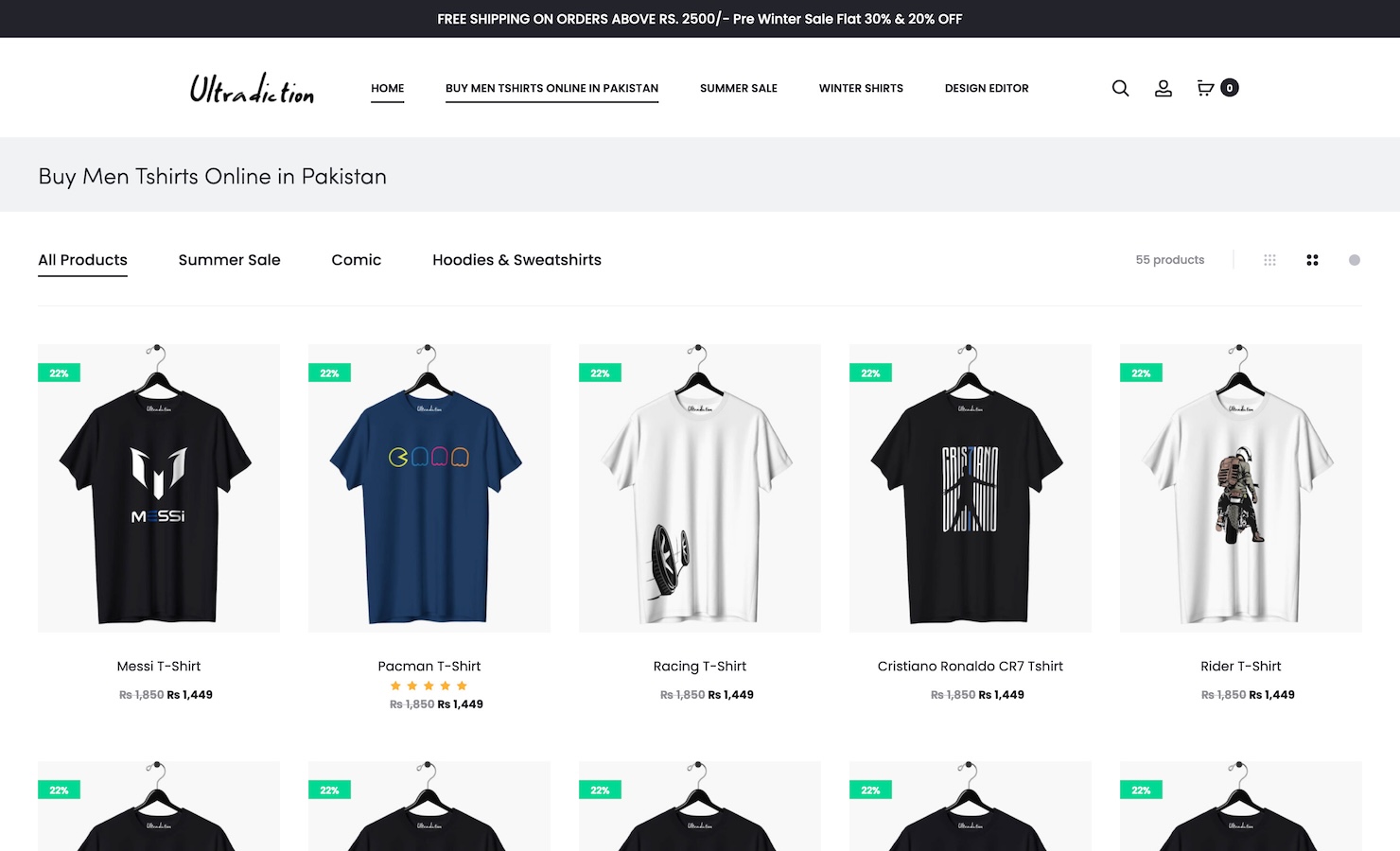This screenshot has height=851, width=1400.
Task: Open BUY MEN TSHIRTS ONLINE IN PAKISTAN menu
Action: click(x=551, y=88)
